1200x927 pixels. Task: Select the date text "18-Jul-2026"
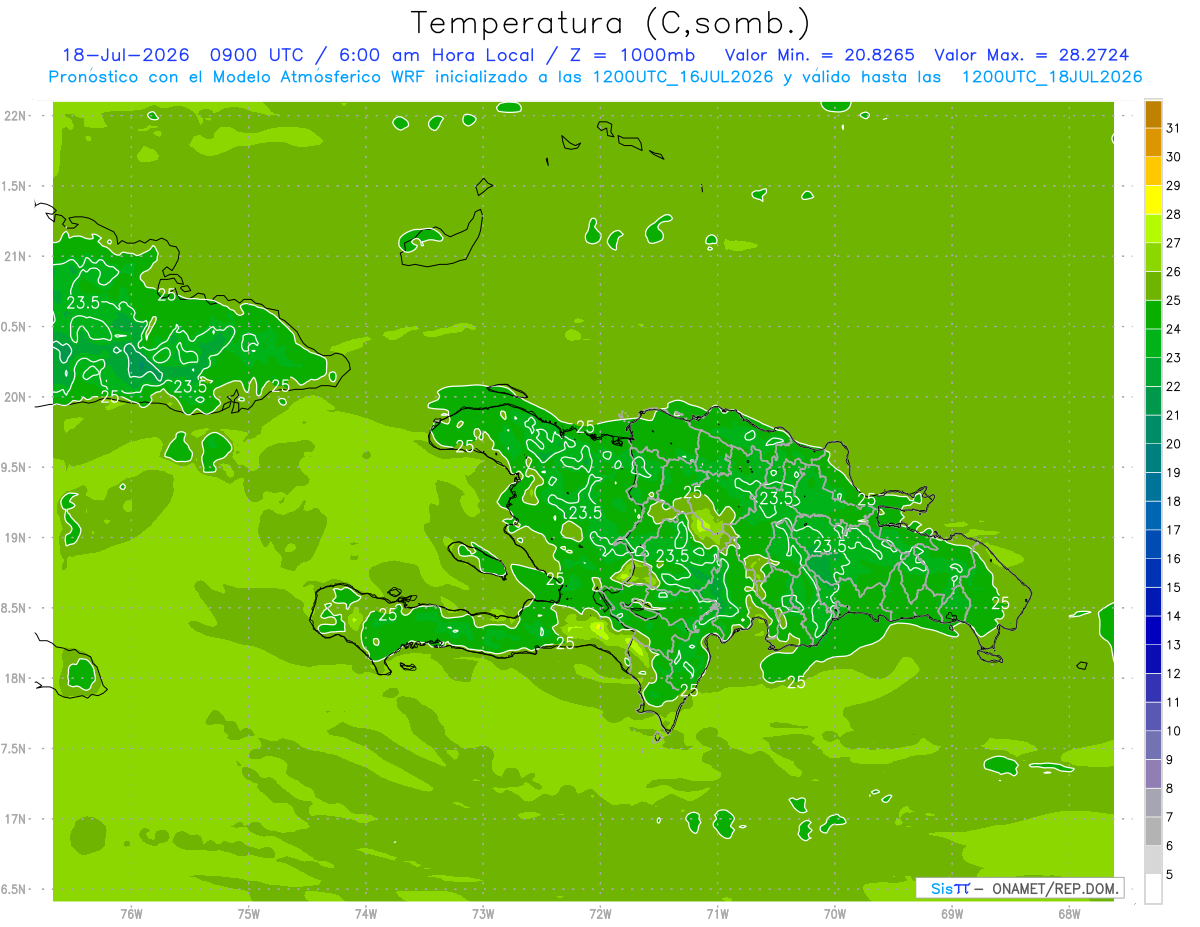(x=126, y=55)
